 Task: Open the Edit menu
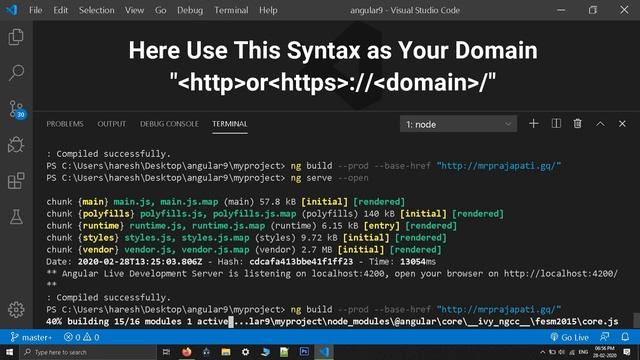coord(60,10)
